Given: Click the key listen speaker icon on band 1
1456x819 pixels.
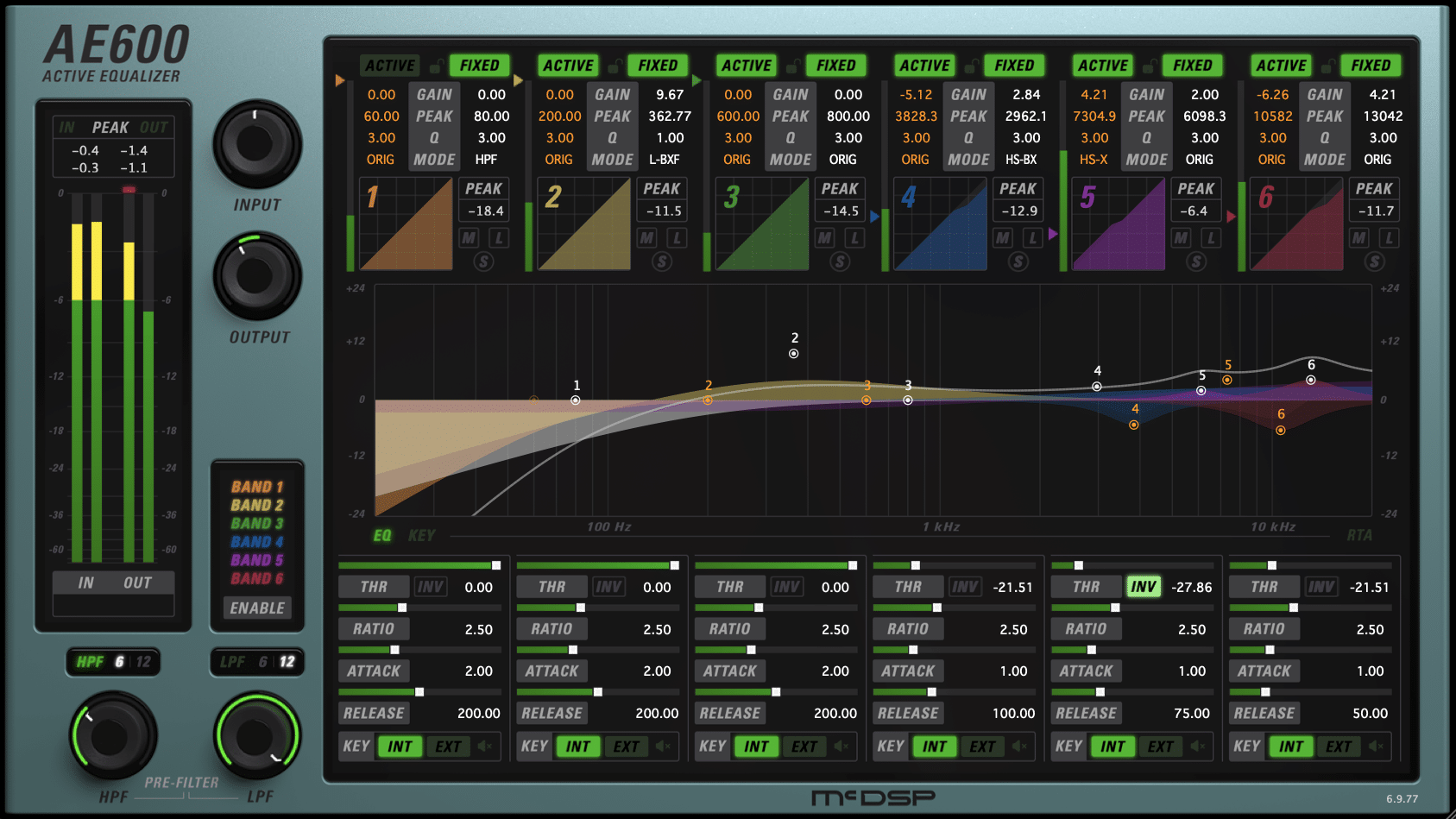Looking at the screenshot, I should (x=485, y=747).
